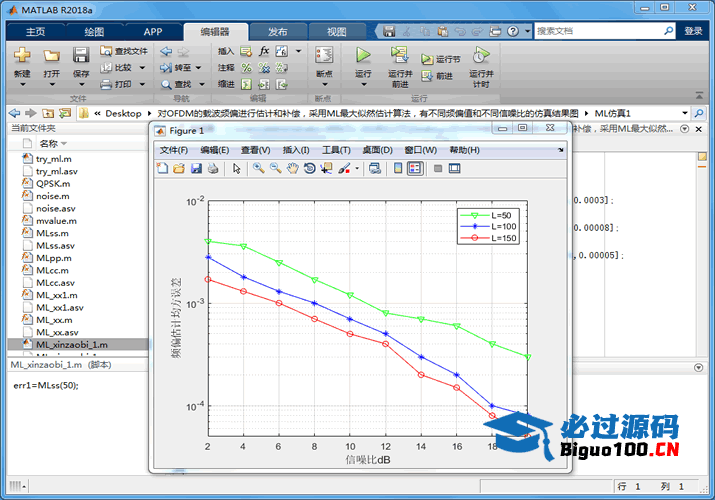
Task: Toggle the Insert Legend button in Figure 1
Action: pyautogui.click(x=415, y=169)
